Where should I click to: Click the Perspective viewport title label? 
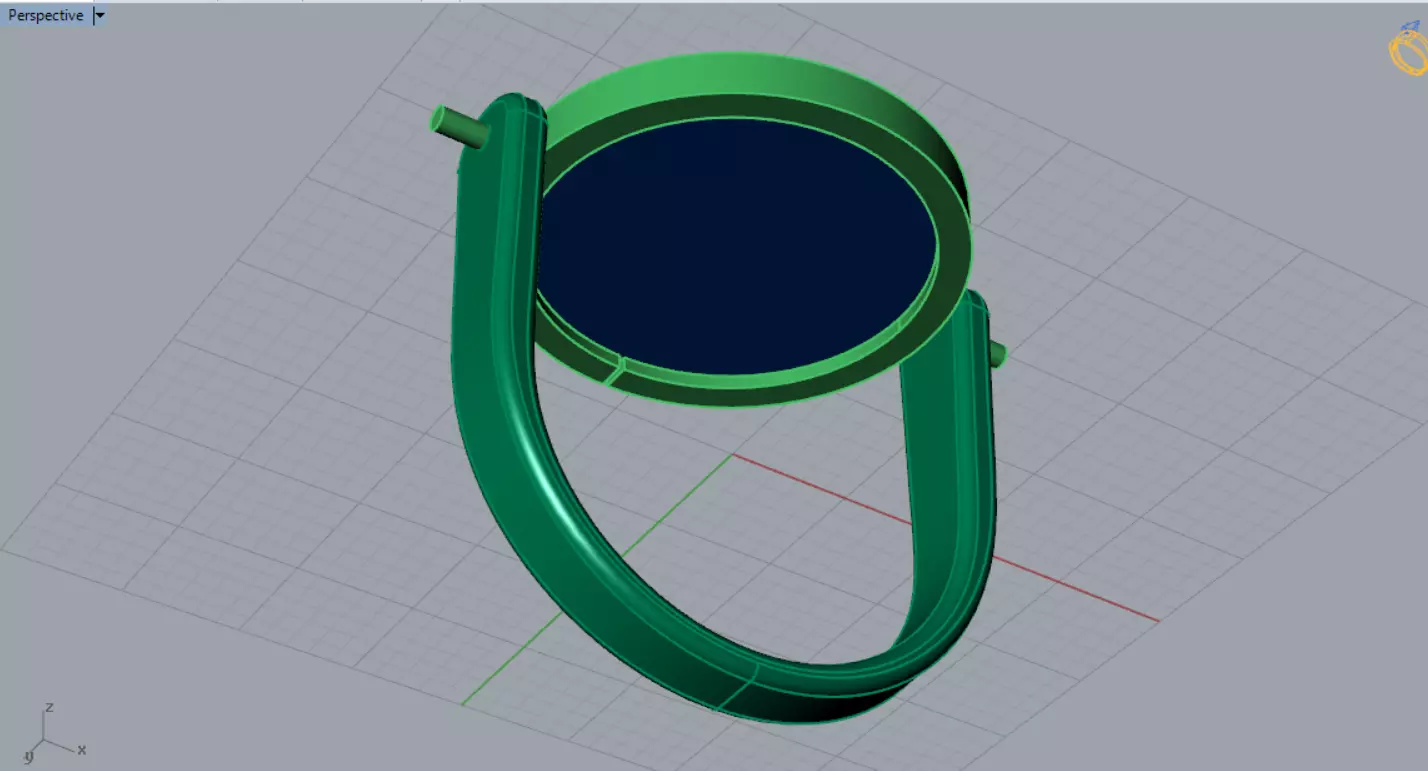click(46, 16)
